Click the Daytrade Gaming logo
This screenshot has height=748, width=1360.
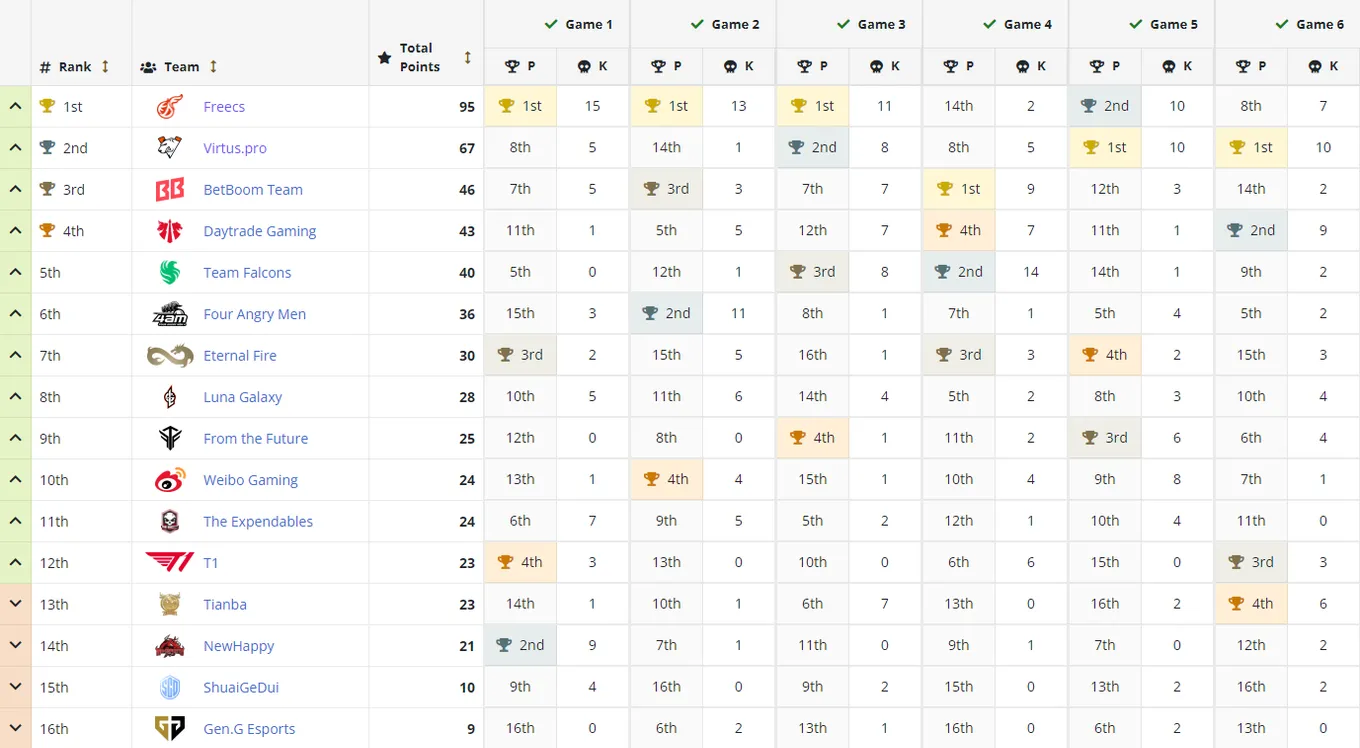(170, 231)
